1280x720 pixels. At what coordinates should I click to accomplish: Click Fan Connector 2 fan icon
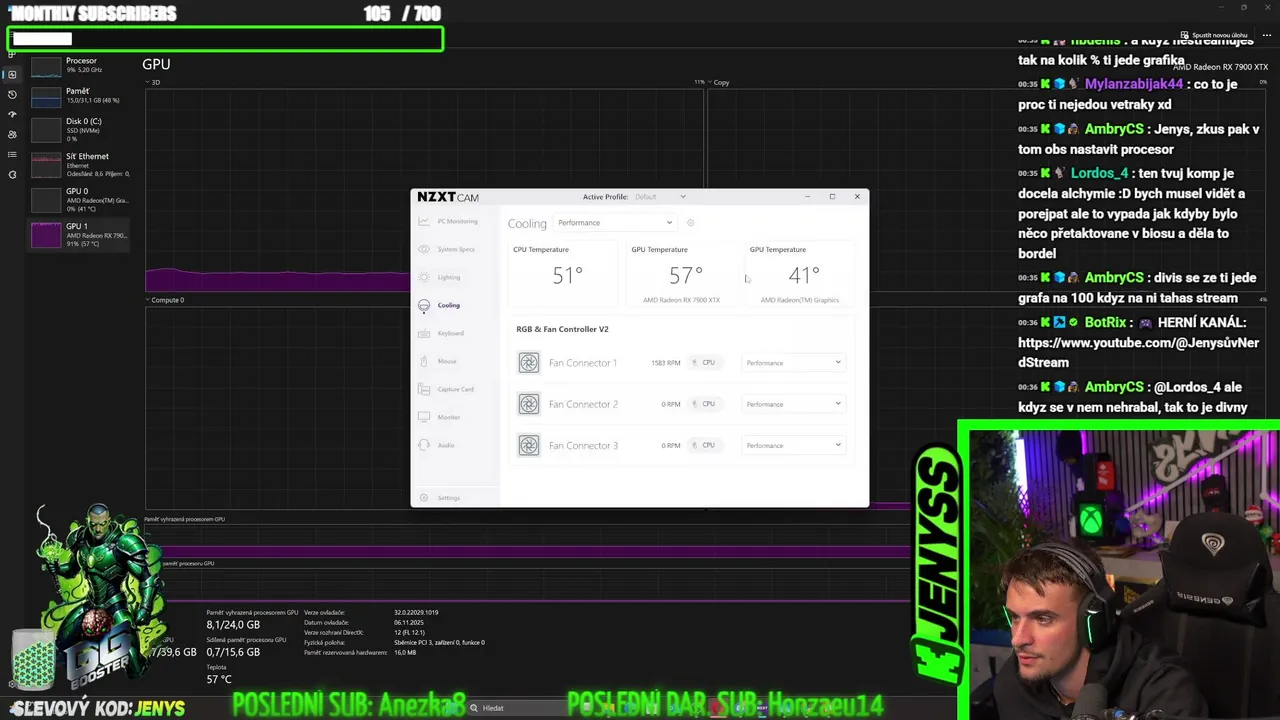[528, 404]
